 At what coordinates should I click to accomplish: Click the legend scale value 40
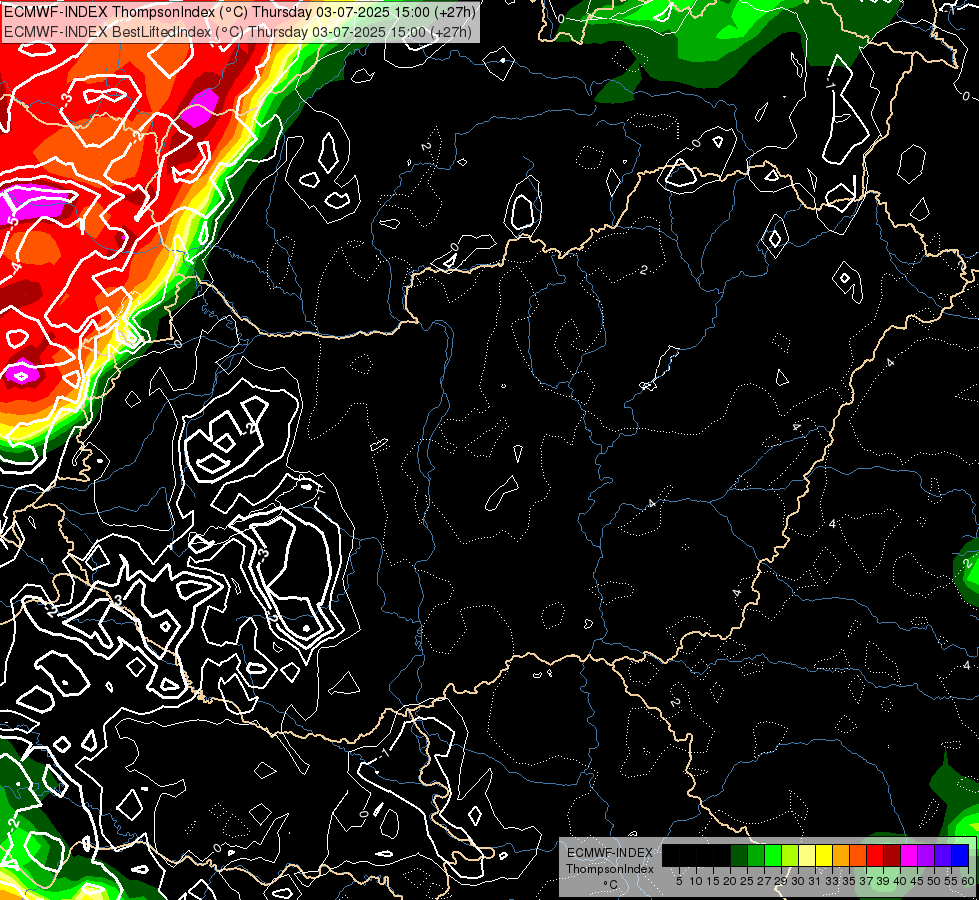(900, 881)
